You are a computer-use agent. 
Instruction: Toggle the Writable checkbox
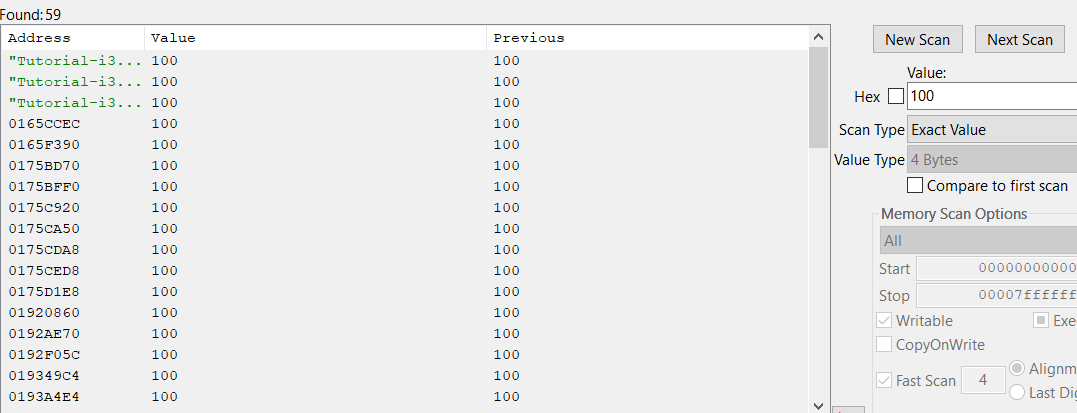(884, 320)
